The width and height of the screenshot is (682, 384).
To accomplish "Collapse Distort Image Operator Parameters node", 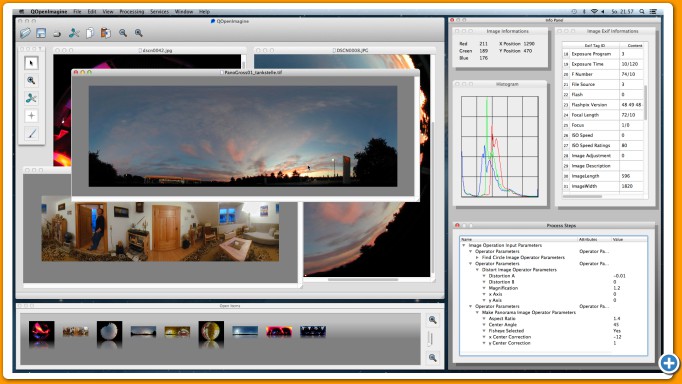I will point(477,270).
